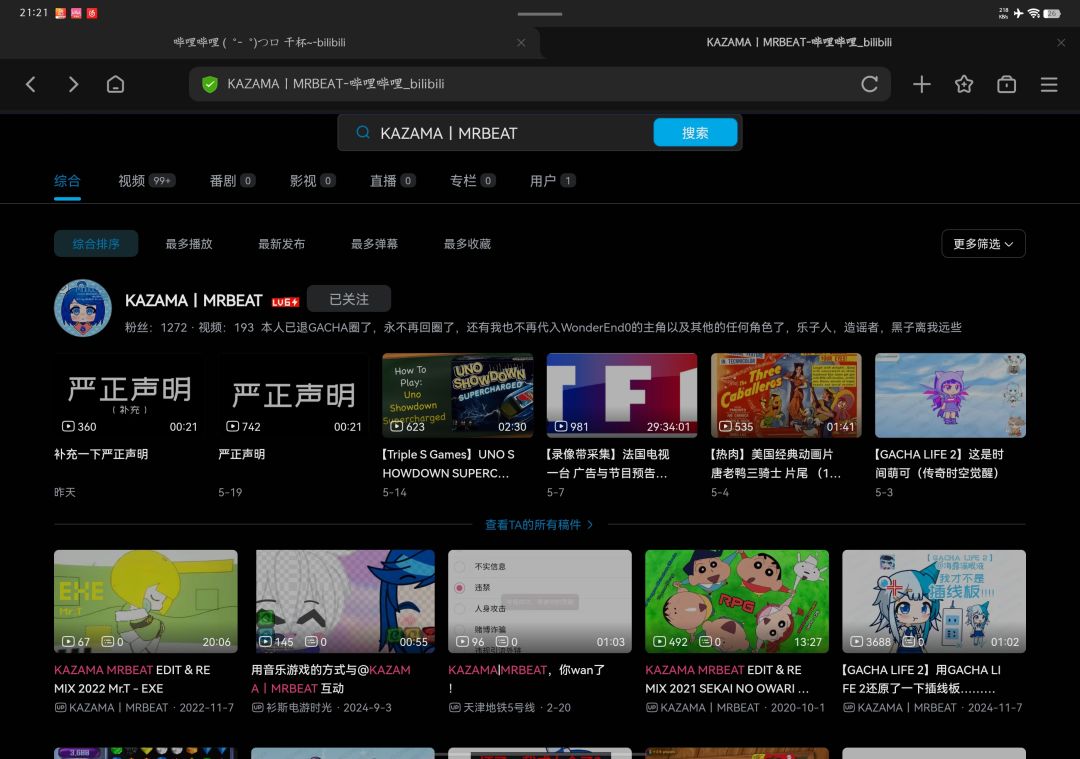Expand 查看TA的所有稿件 link arrow

click(590, 525)
